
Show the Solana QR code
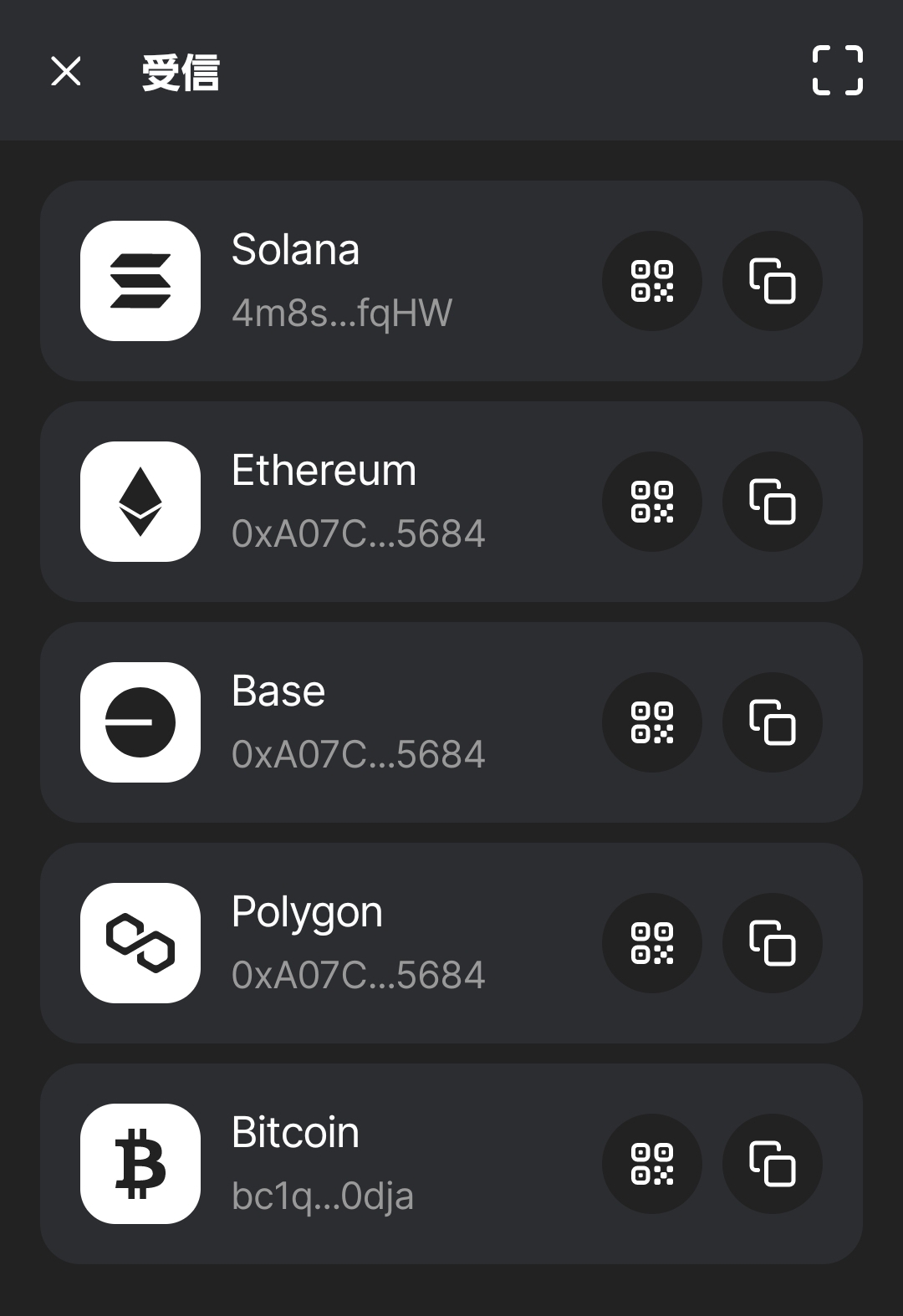click(651, 281)
